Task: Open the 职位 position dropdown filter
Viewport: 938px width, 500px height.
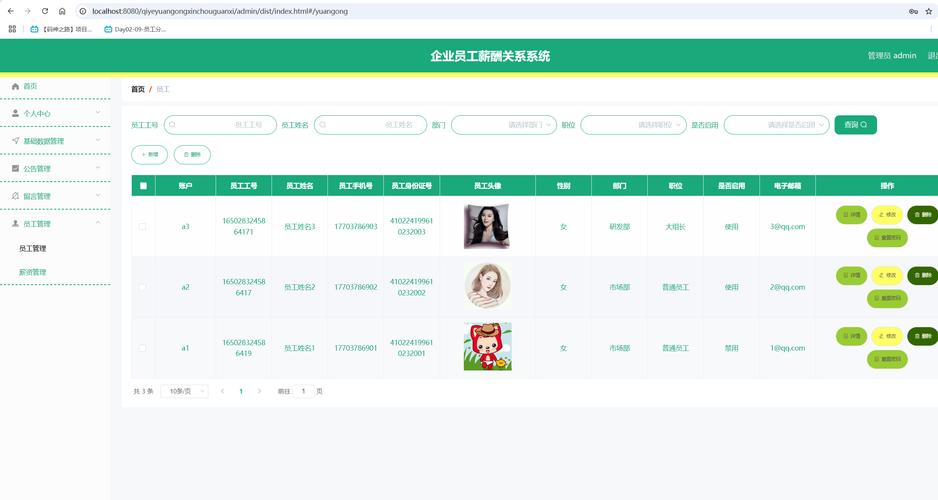Action: click(x=634, y=125)
